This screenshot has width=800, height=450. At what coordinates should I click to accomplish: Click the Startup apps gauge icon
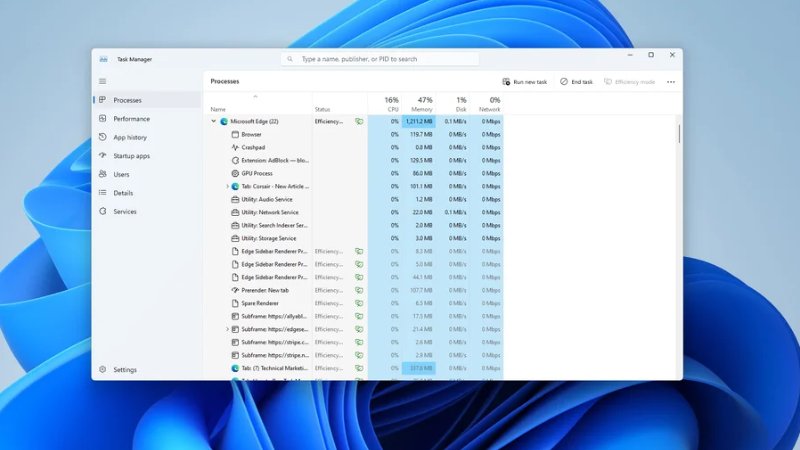coord(103,156)
